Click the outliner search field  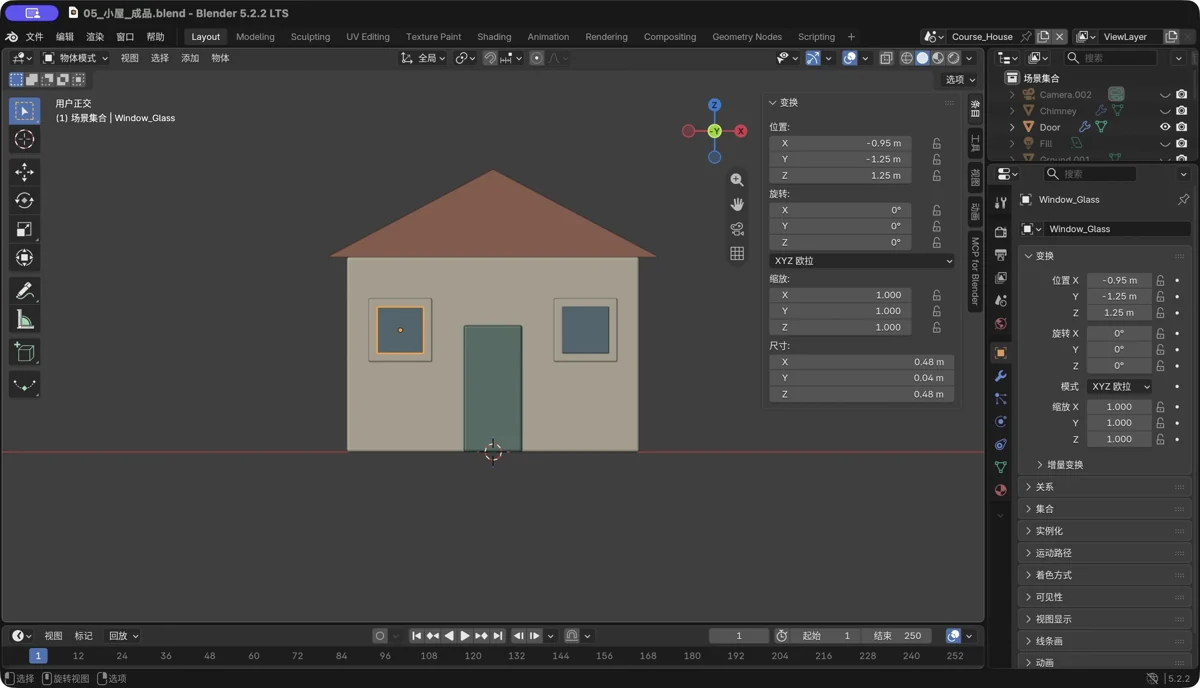[1113, 58]
